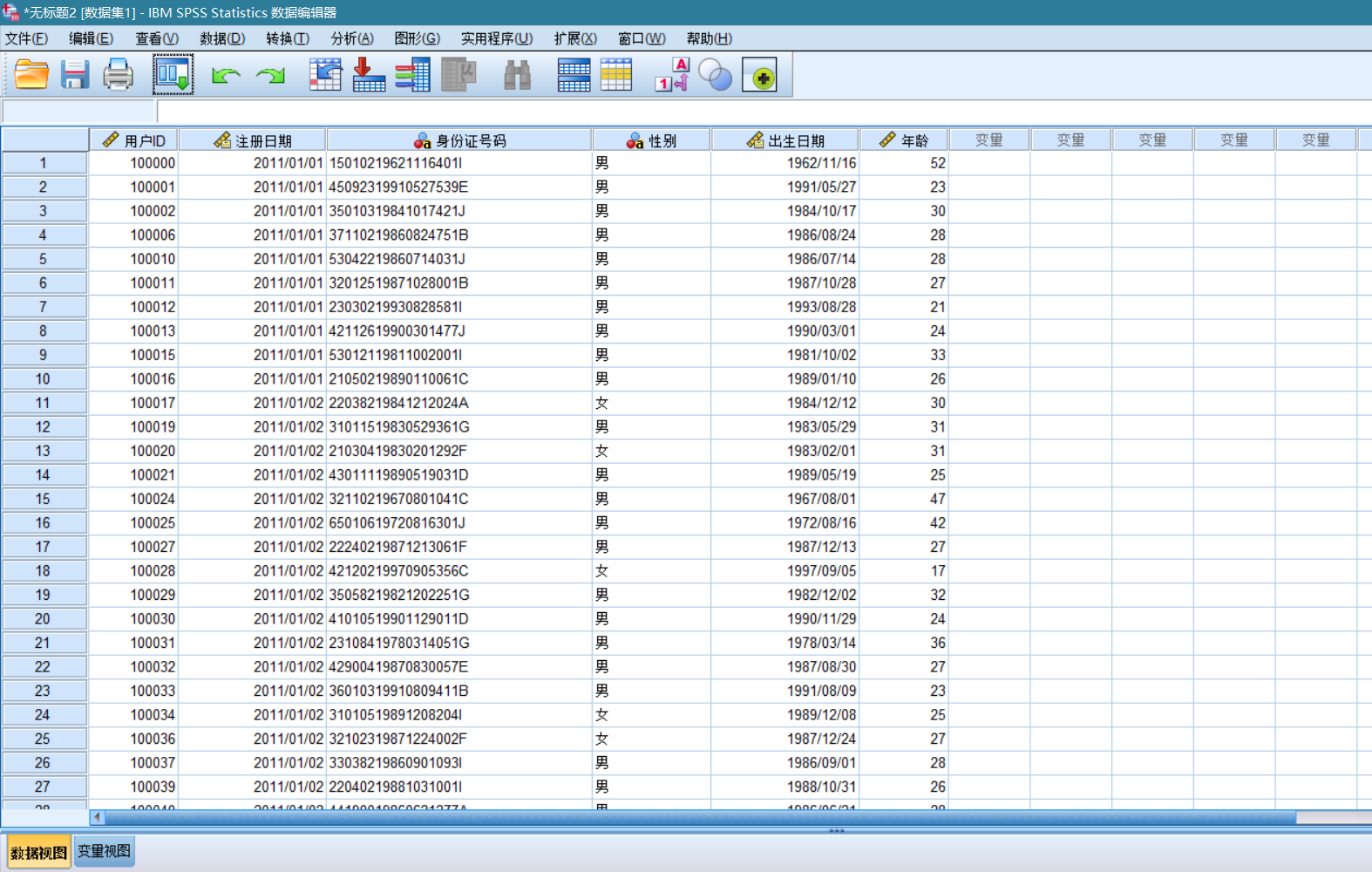1372x872 pixels.
Task: Select the 身份证号码 column header
Action: pyautogui.click(x=459, y=140)
